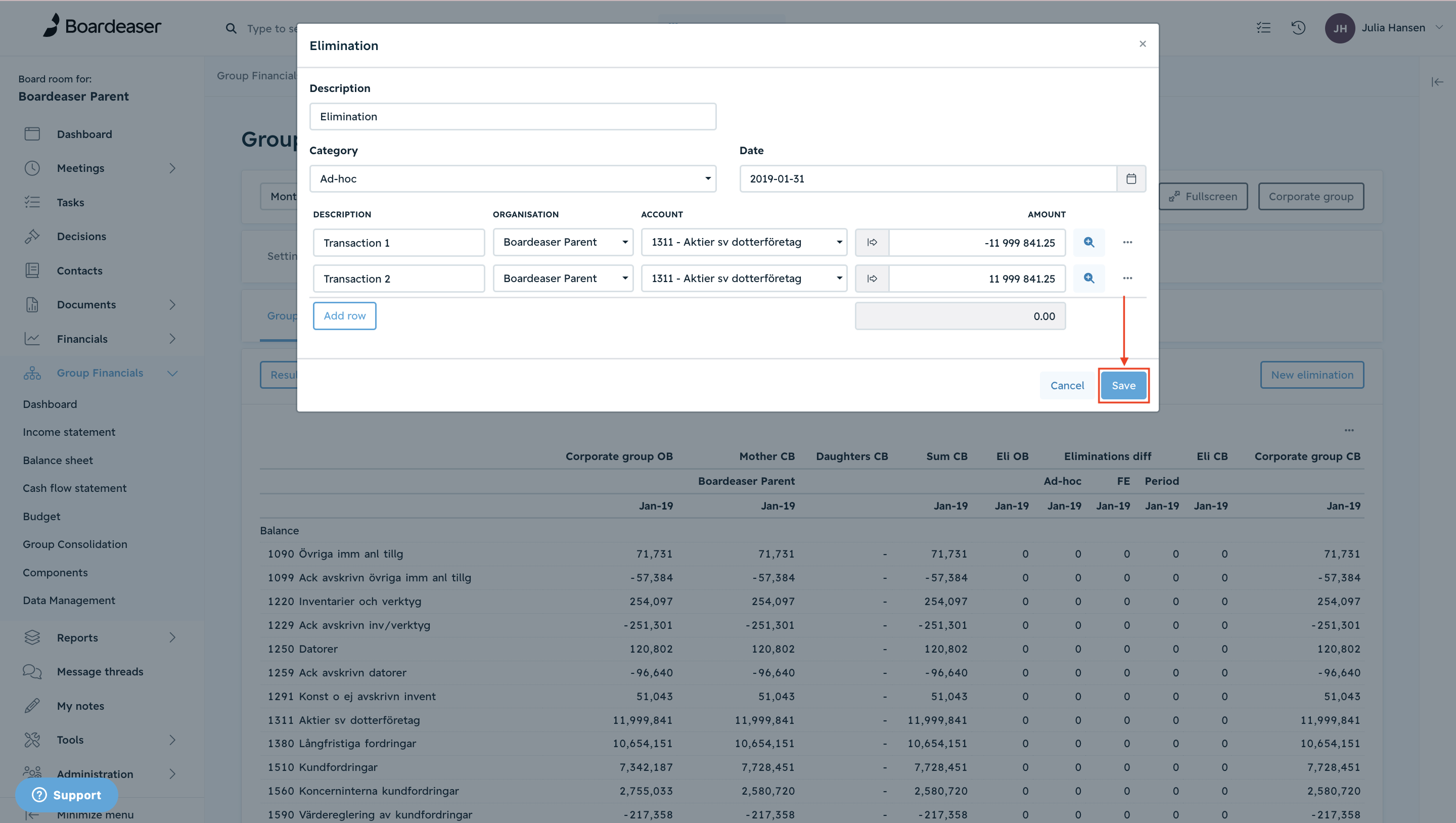Viewport: 1456px width, 823px height.
Task: Click the Corporate group button
Action: pyautogui.click(x=1311, y=197)
